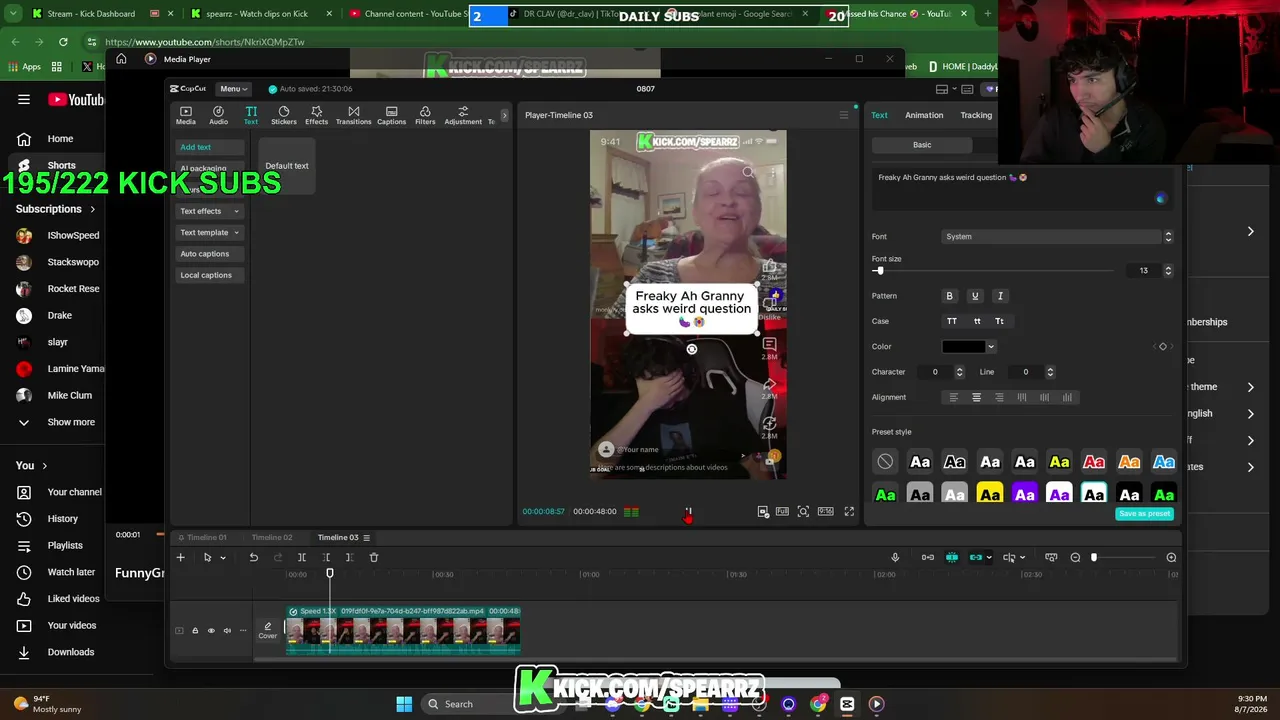Image resolution: width=1280 pixels, height=720 pixels.
Task: Select the Default text thumbnail
Action: [287, 166]
